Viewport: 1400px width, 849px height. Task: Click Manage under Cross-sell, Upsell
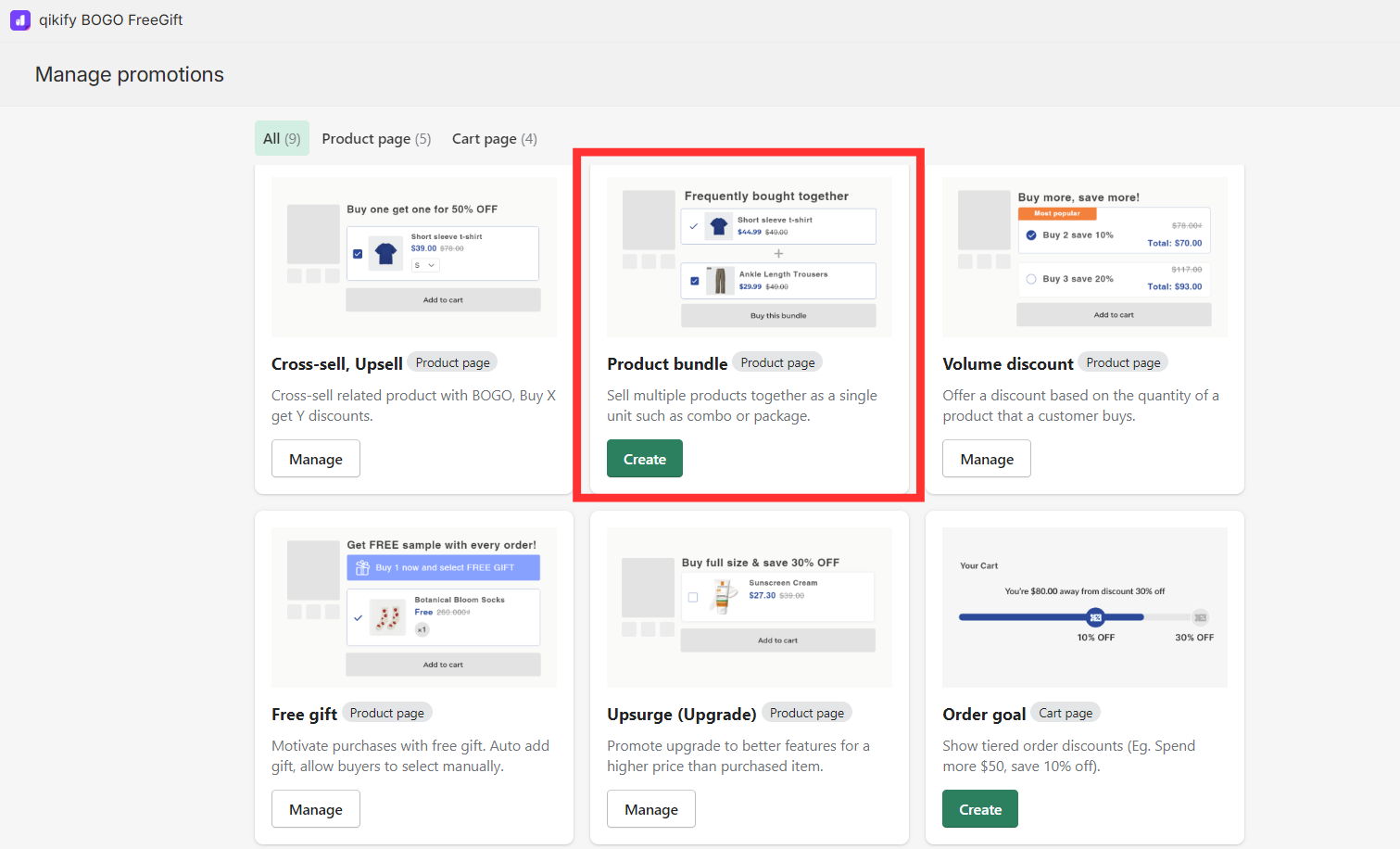pyautogui.click(x=316, y=459)
